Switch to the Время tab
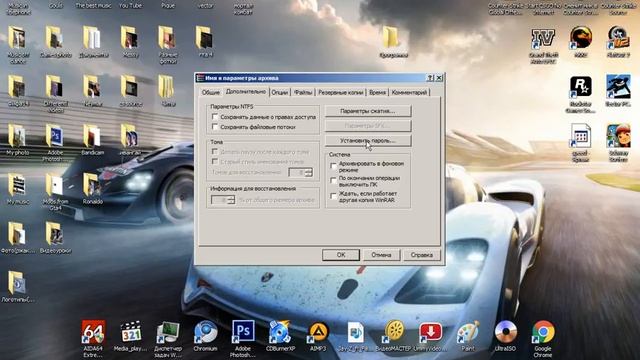The height and width of the screenshot is (360, 640). point(377,93)
